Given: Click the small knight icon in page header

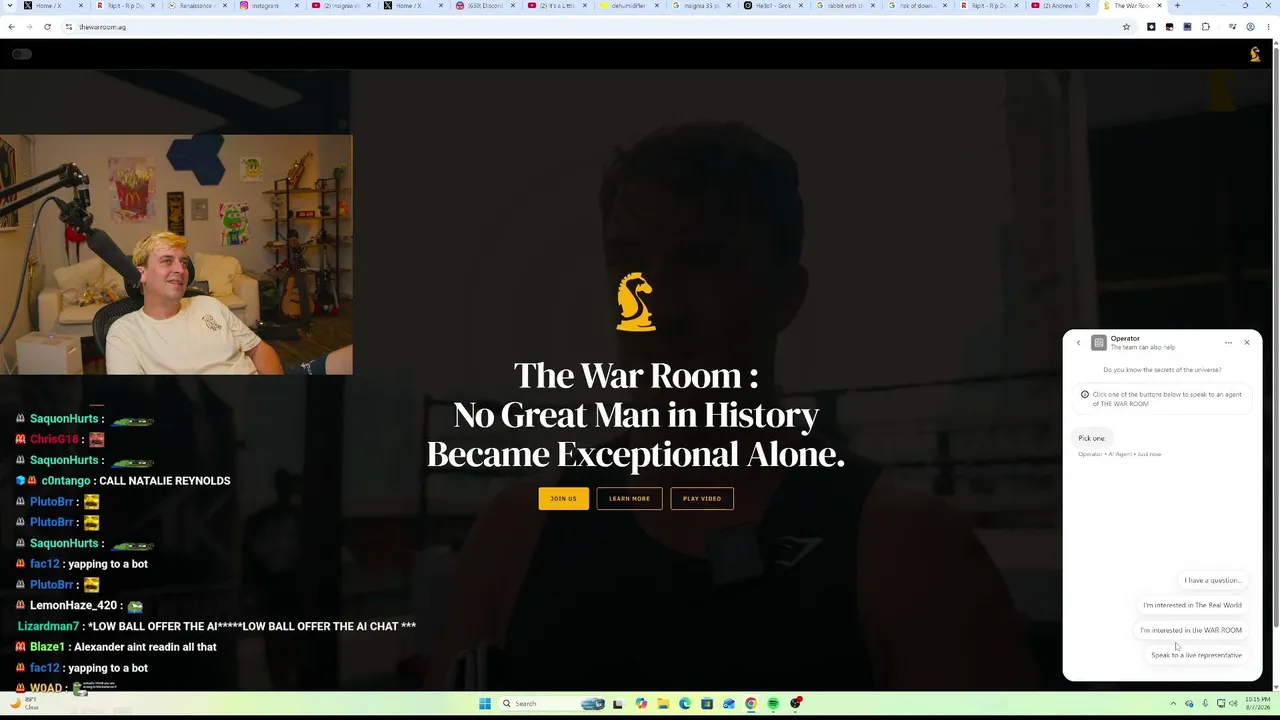Looking at the screenshot, I should coord(1255,54).
